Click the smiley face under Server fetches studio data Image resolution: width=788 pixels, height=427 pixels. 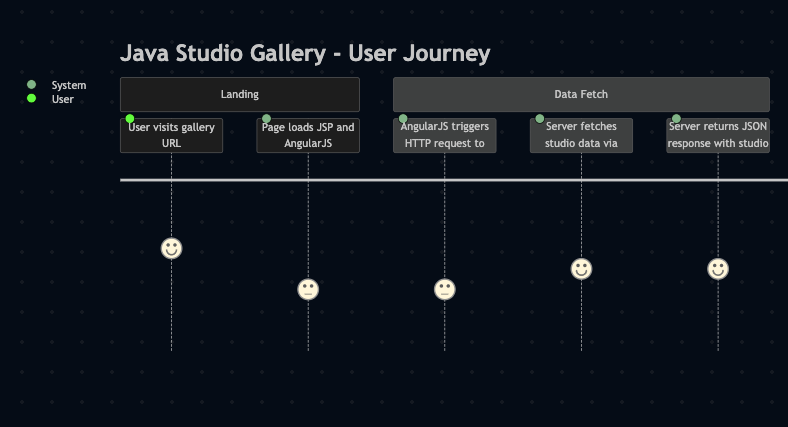(581, 269)
